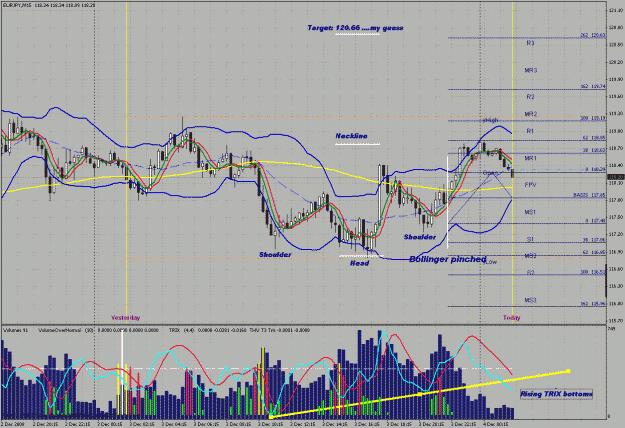
Task: Click the '115.70' price axis label
Action: (x=616, y=320)
